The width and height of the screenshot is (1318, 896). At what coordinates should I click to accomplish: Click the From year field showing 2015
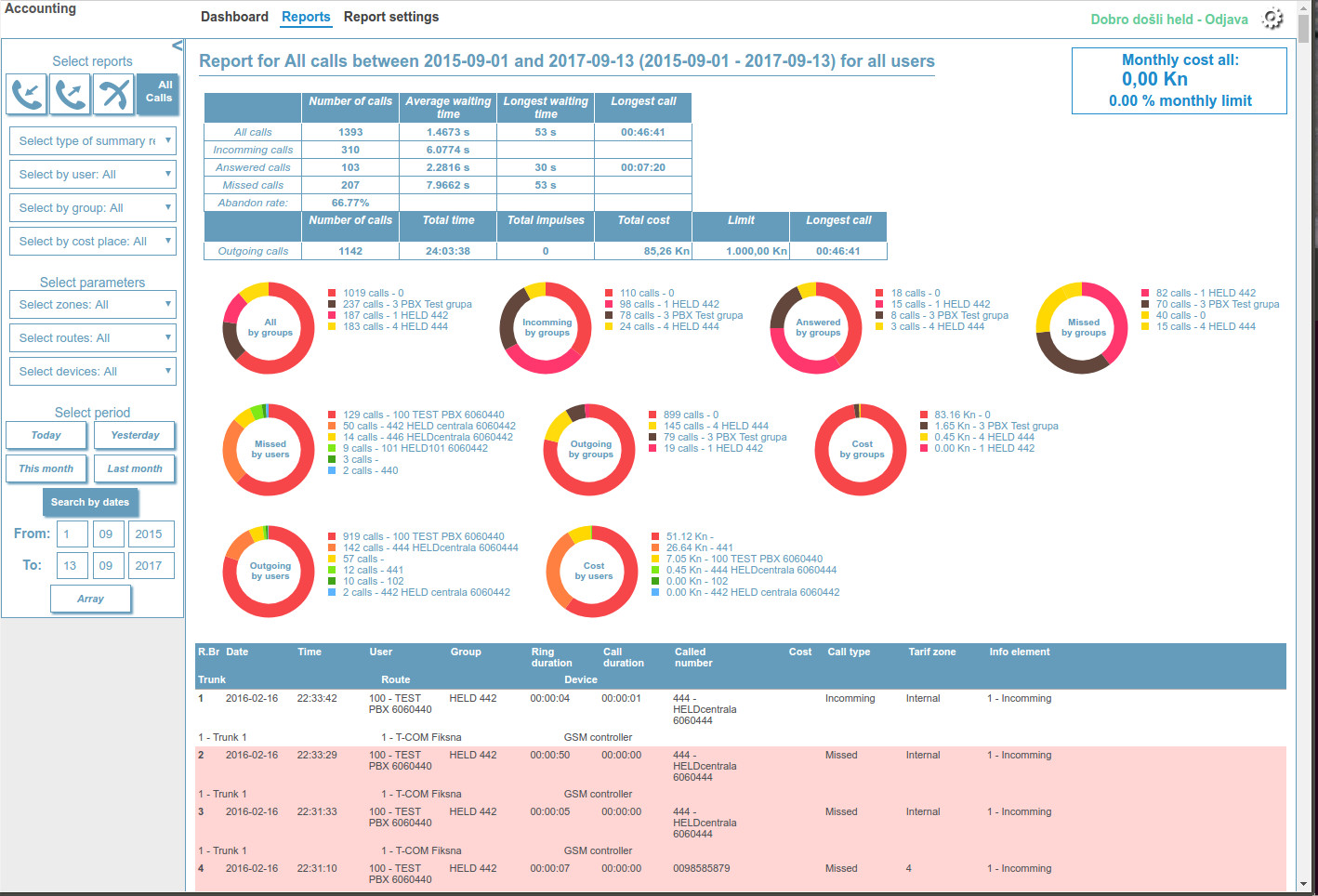pyautogui.click(x=149, y=534)
